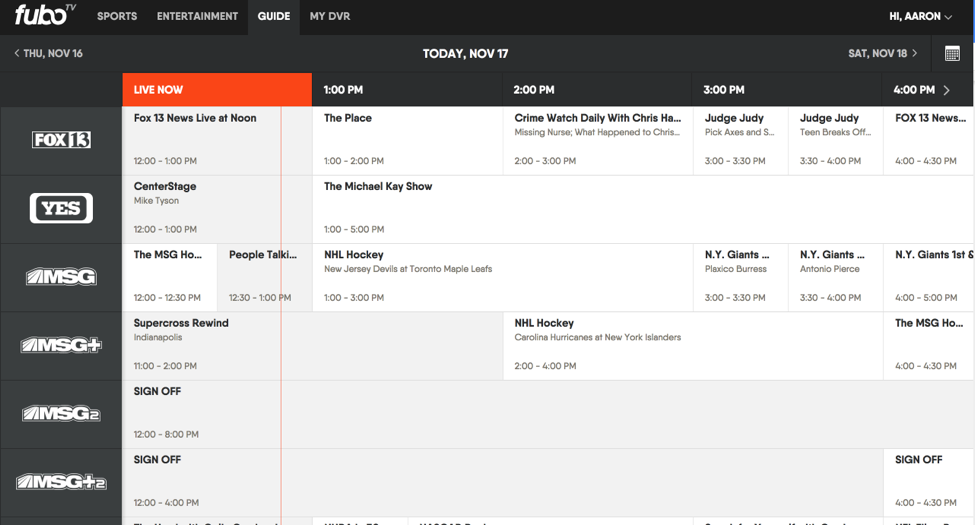The image size is (975, 525).
Task: Open N.Y. Giants 1st & ... 4:00 PM listing
Action: click(x=929, y=277)
